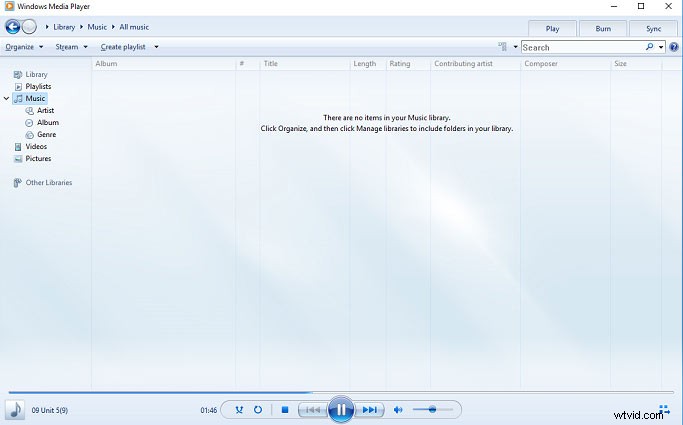The width and height of the screenshot is (683, 425).
Task: Sort by the Length column header
Action: [x=368, y=64]
